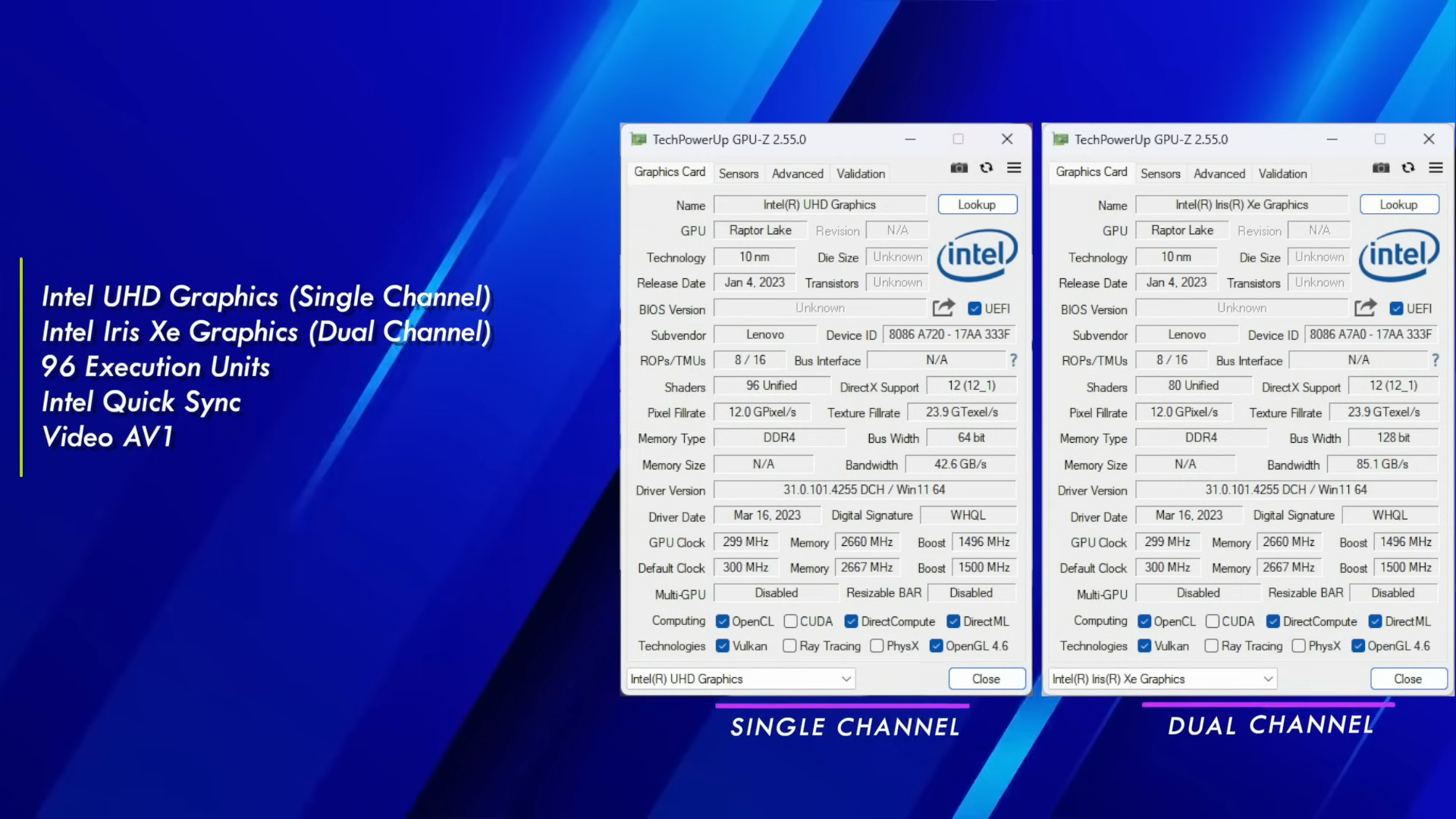This screenshot has width=1456, height=819.
Task: Open hamburger menu in left GPU-Z window
Action: click(x=1014, y=168)
